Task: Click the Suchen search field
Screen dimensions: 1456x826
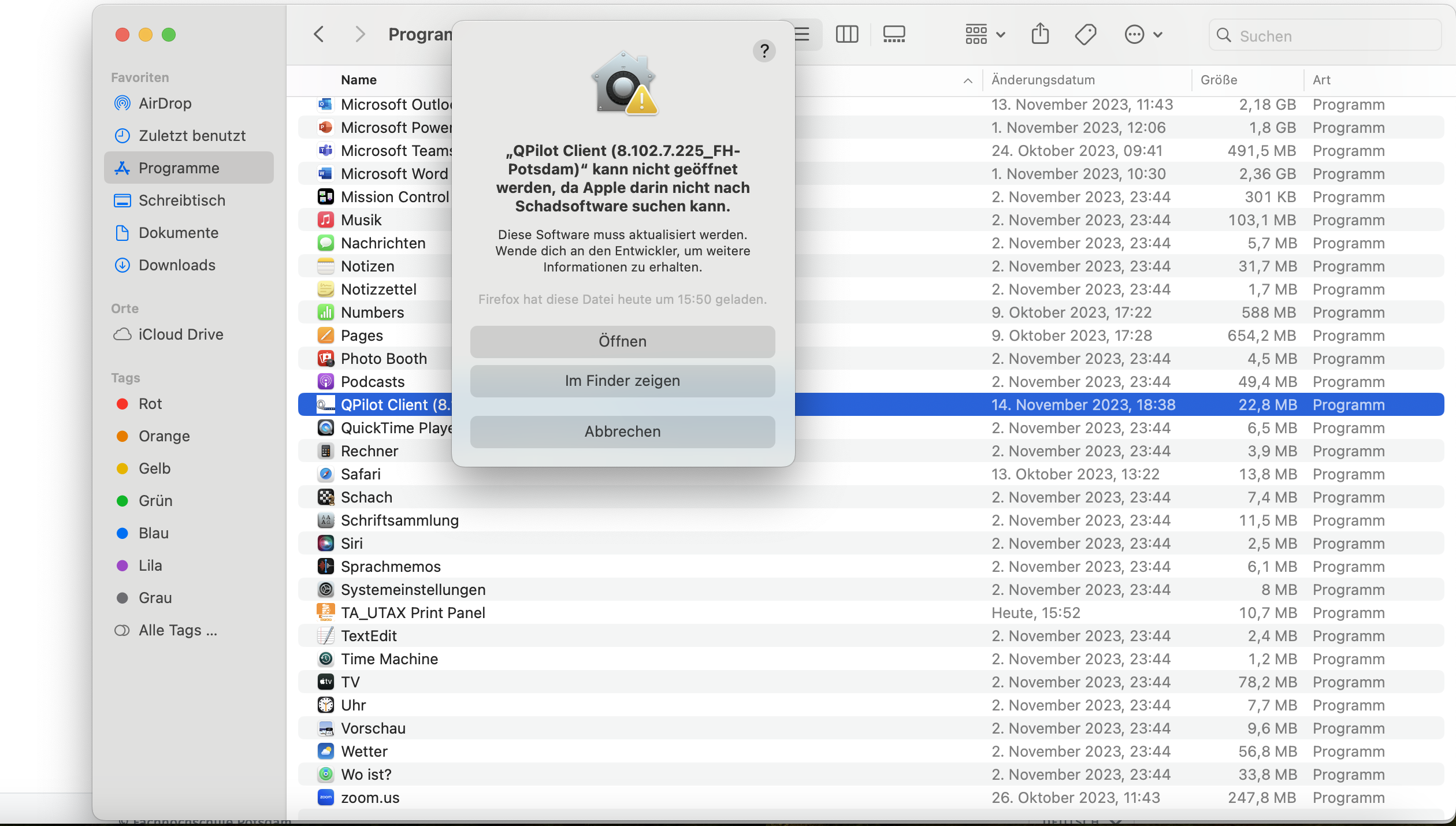Action: click(1324, 35)
